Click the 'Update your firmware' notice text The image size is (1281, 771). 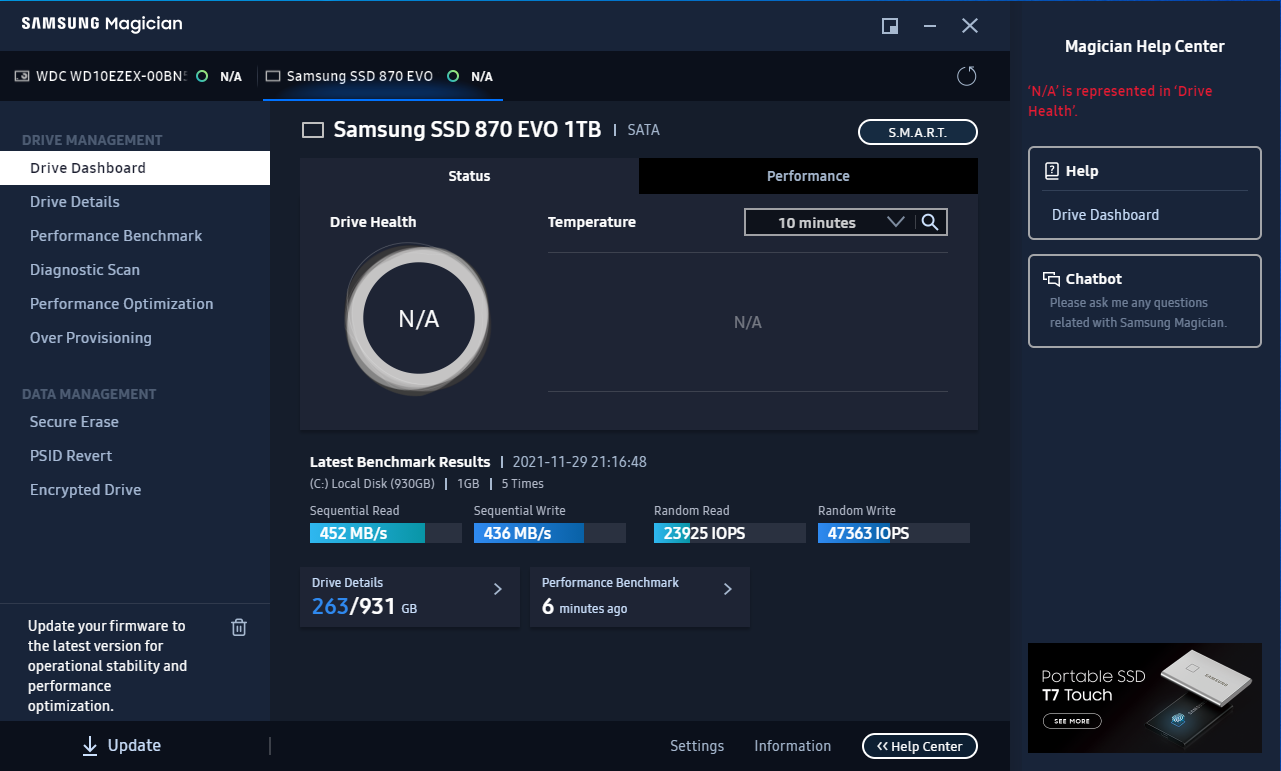107,666
